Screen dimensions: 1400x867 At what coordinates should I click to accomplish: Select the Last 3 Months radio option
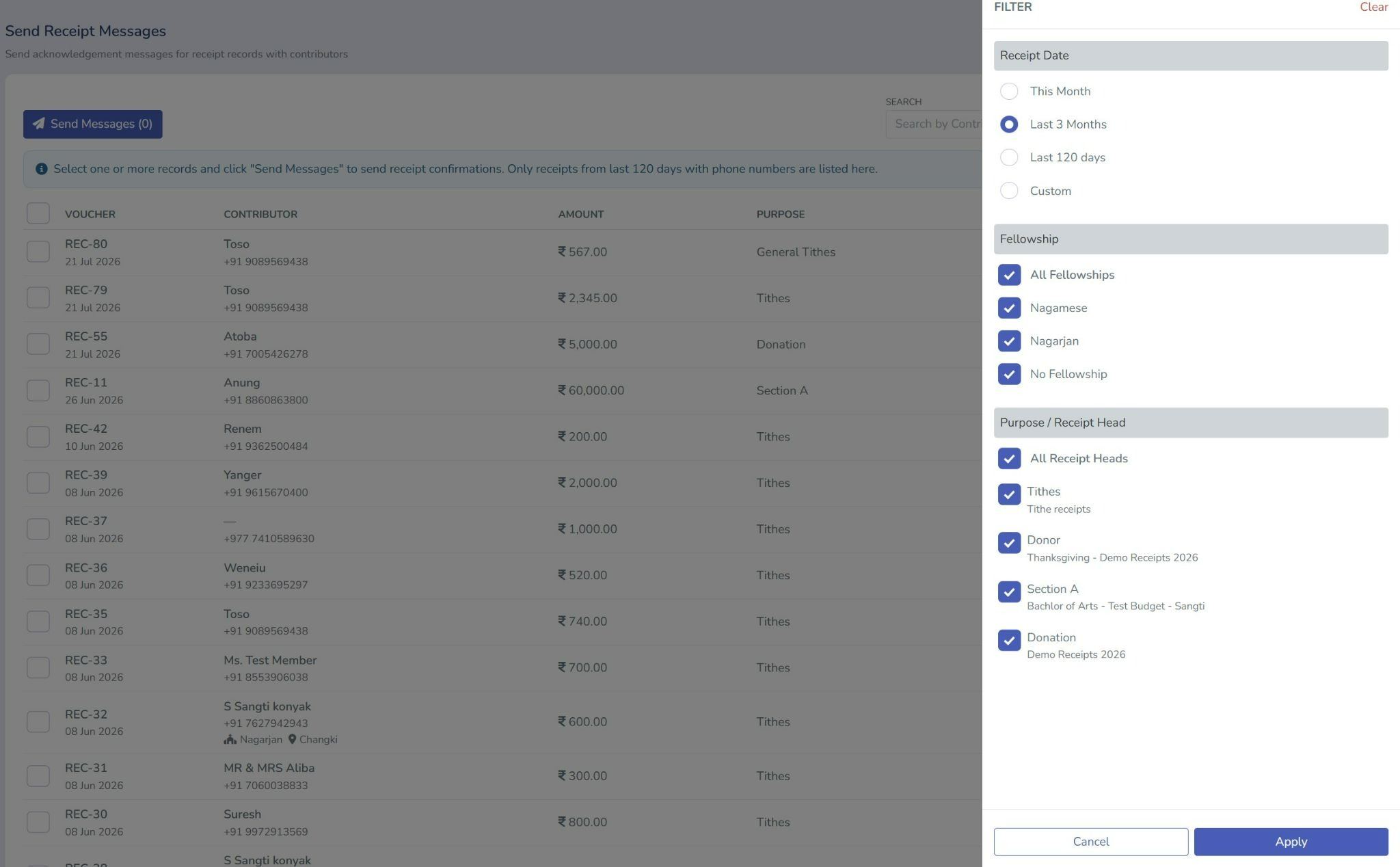(x=1009, y=124)
